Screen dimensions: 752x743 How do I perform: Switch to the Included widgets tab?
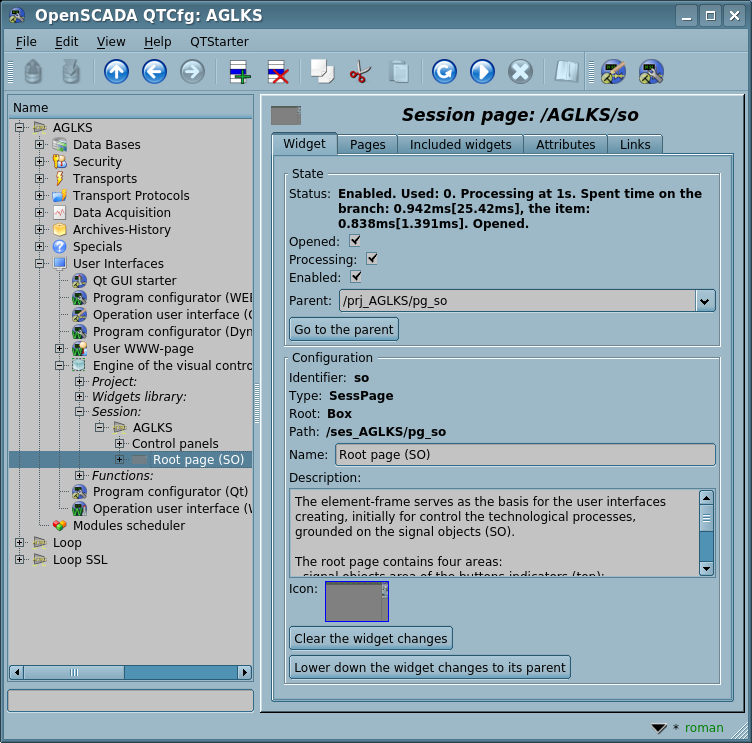tap(460, 144)
